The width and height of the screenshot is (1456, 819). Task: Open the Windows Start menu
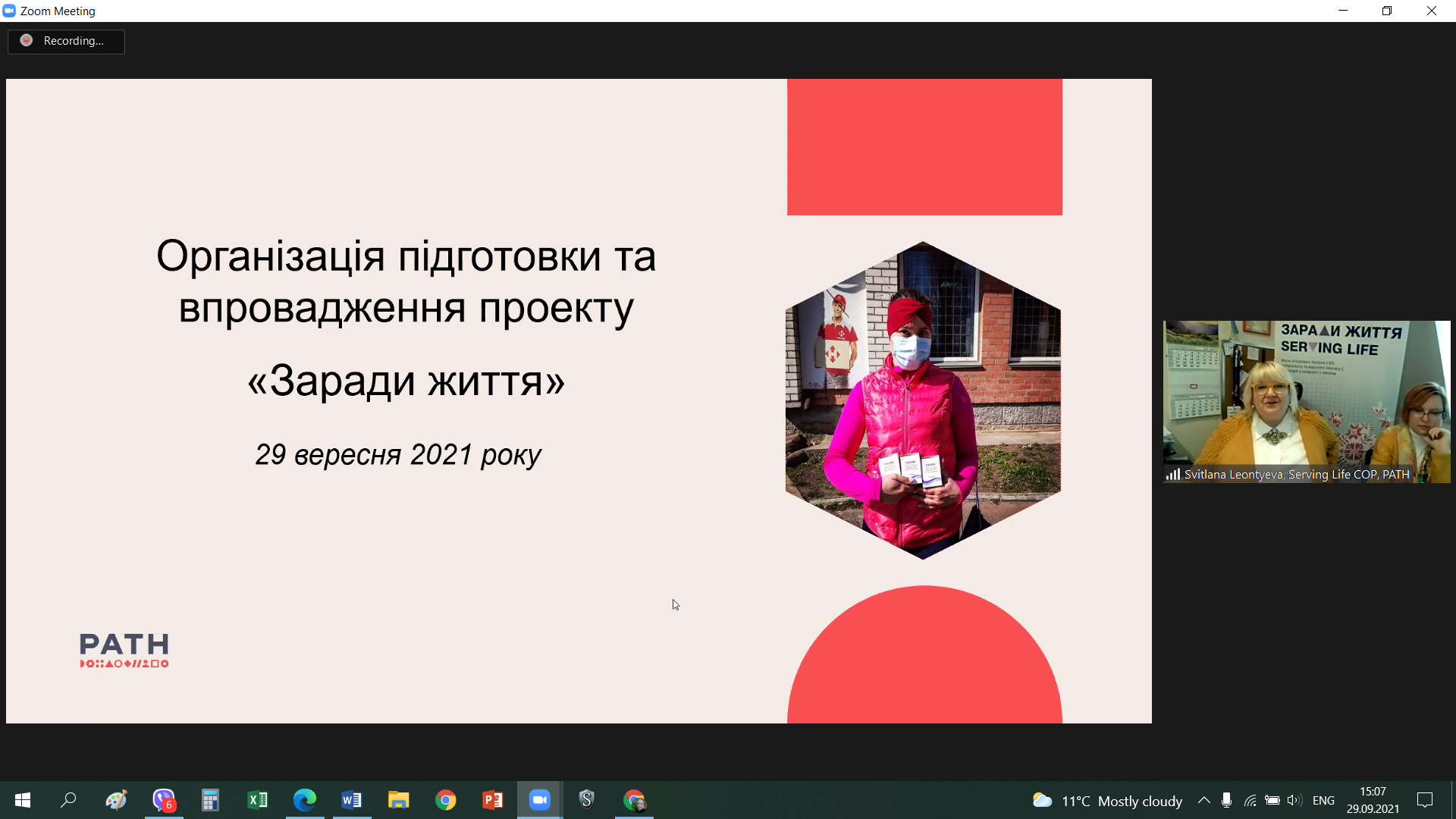coord(23,800)
